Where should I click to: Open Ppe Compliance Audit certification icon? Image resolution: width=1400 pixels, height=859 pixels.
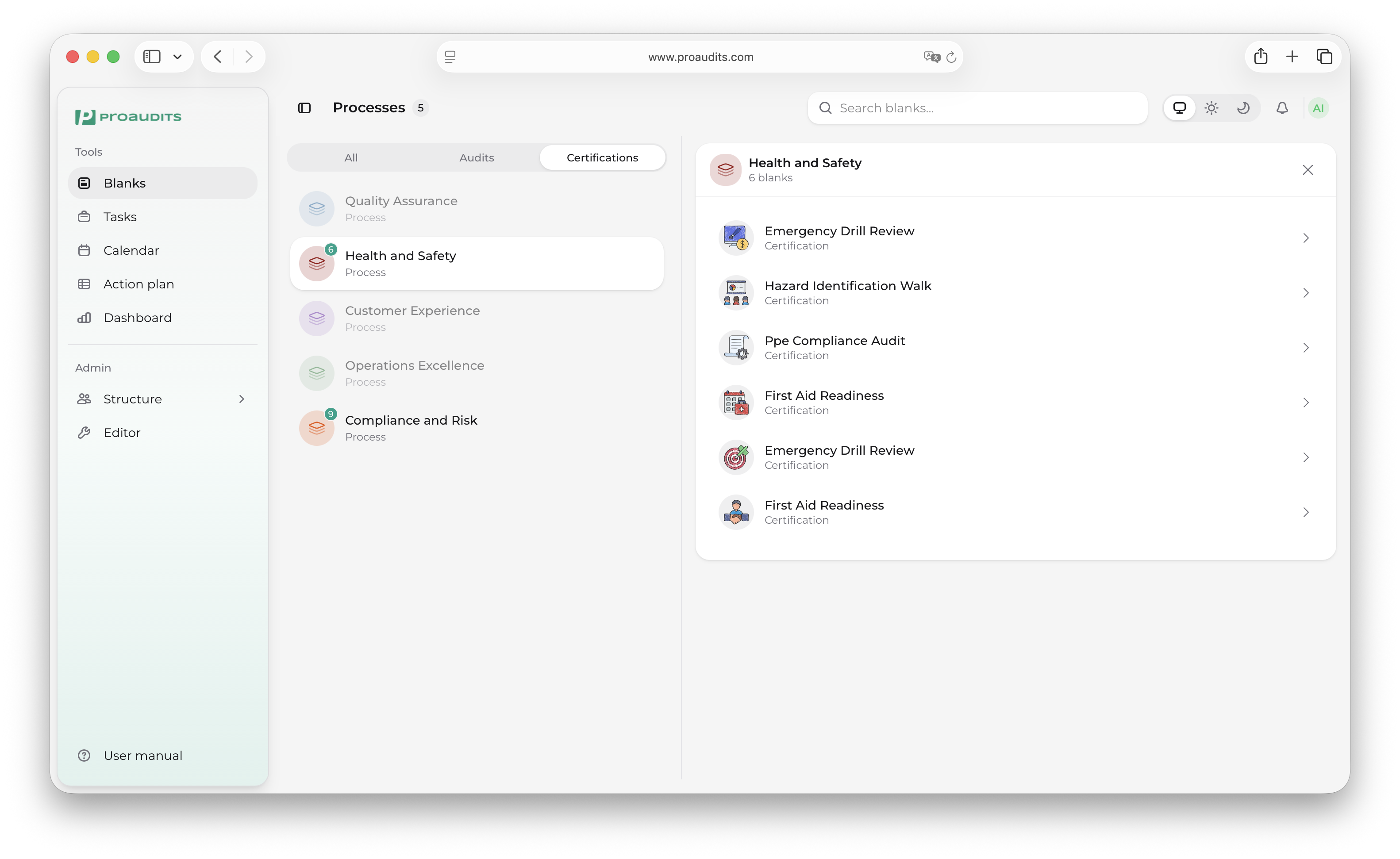(736, 348)
